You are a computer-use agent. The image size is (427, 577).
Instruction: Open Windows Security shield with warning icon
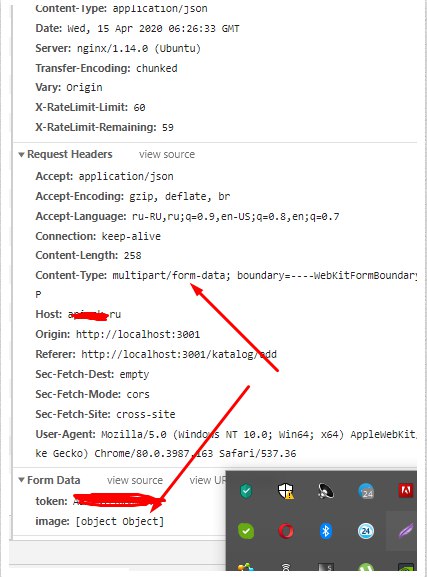click(286, 491)
